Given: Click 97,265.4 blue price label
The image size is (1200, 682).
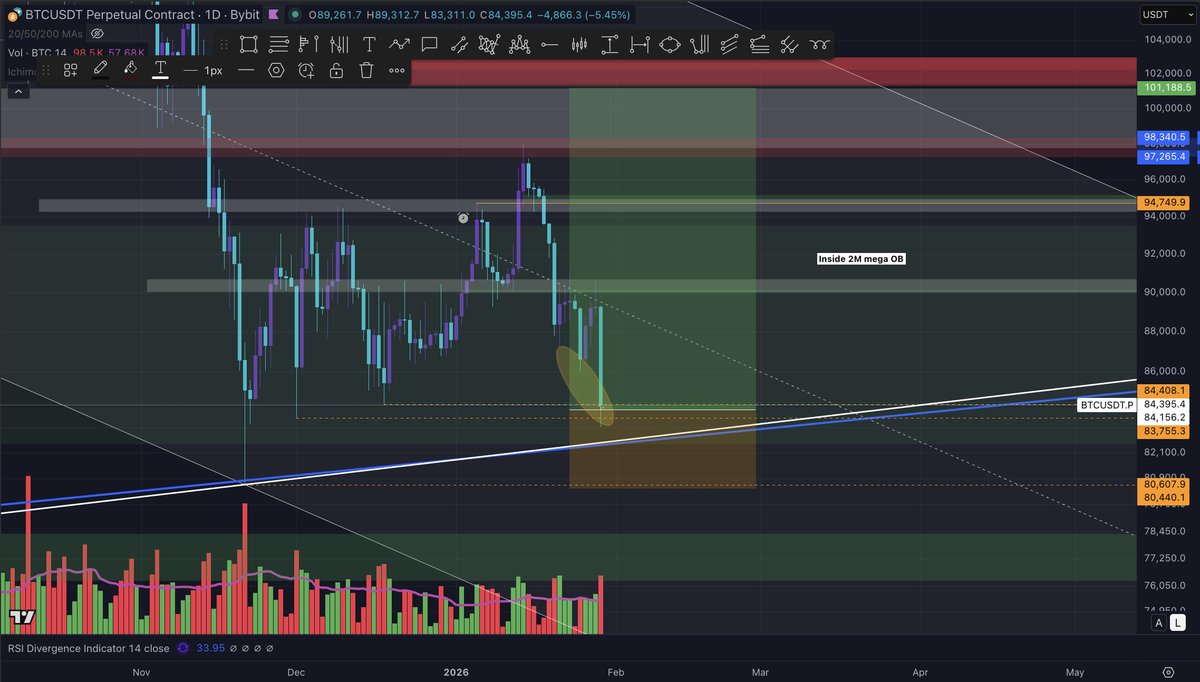Looking at the screenshot, I should pyautogui.click(x=1164, y=156).
